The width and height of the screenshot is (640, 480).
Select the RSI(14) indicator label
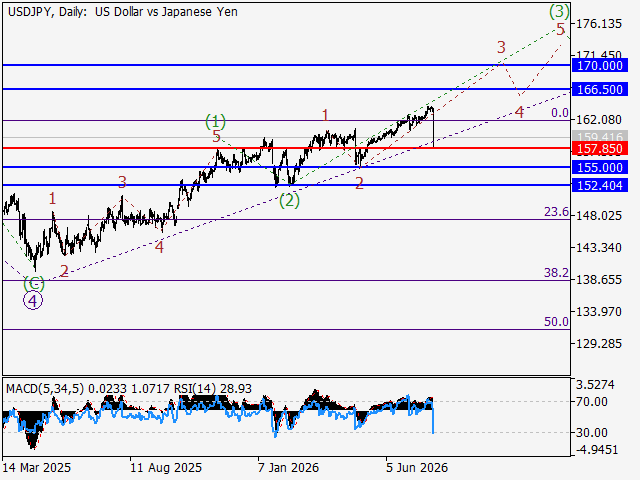[195, 389]
